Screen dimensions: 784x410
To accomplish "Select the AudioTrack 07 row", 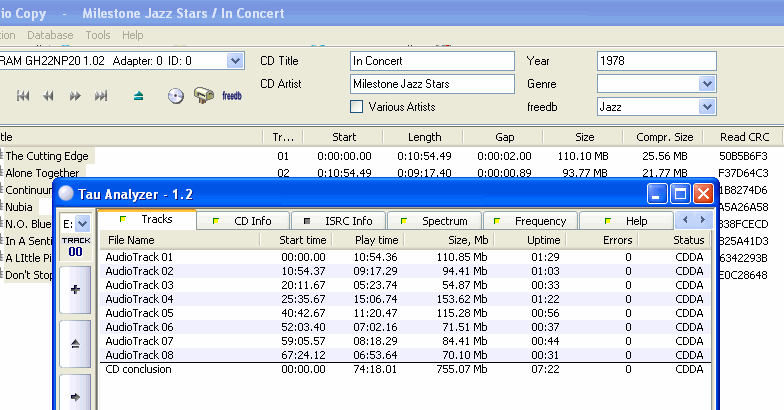I will (405, 341).
